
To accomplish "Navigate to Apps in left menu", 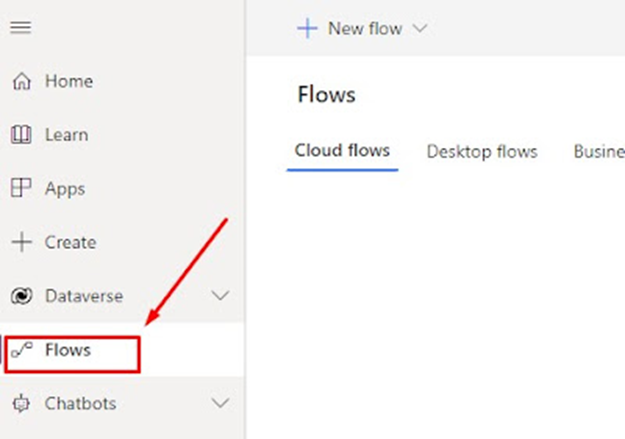I will click(65, 189).
